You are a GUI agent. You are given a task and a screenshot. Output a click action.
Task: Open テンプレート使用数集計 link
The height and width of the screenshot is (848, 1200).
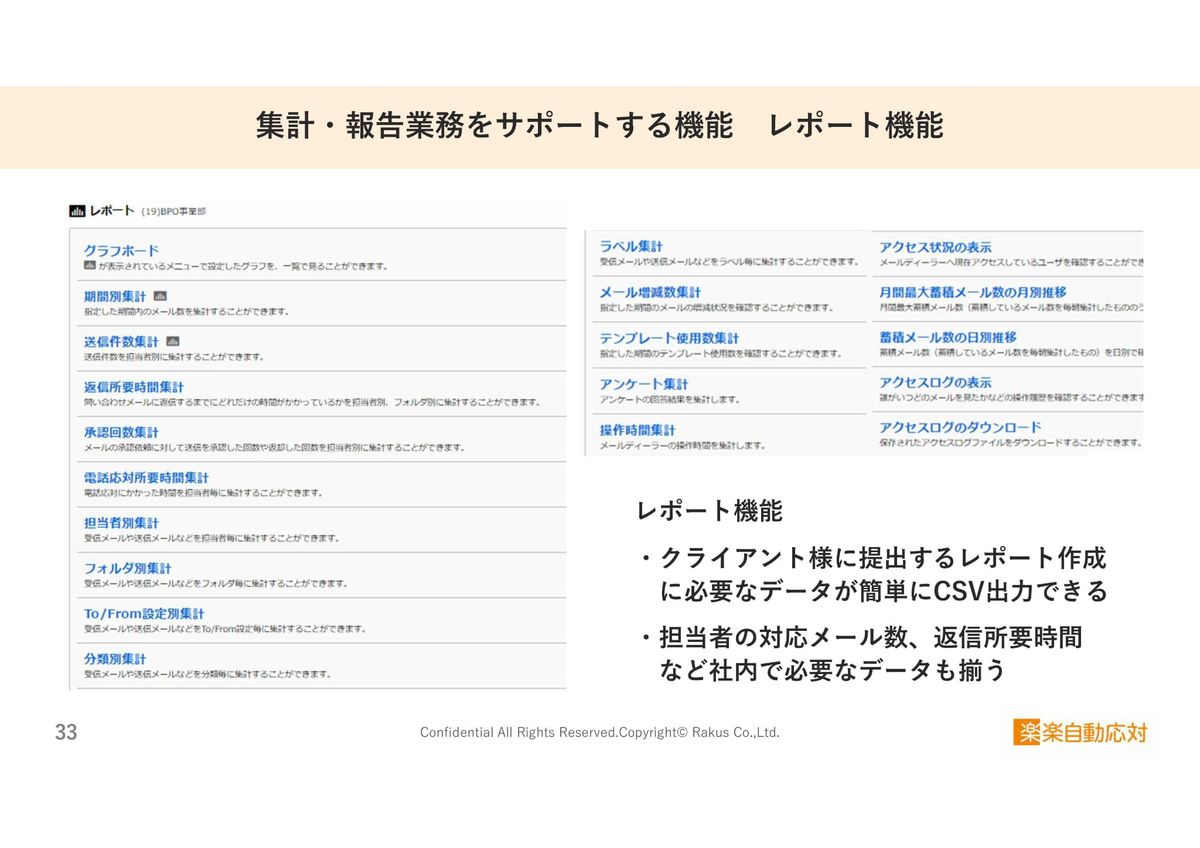pyautogui.click(x=669, y=338)
